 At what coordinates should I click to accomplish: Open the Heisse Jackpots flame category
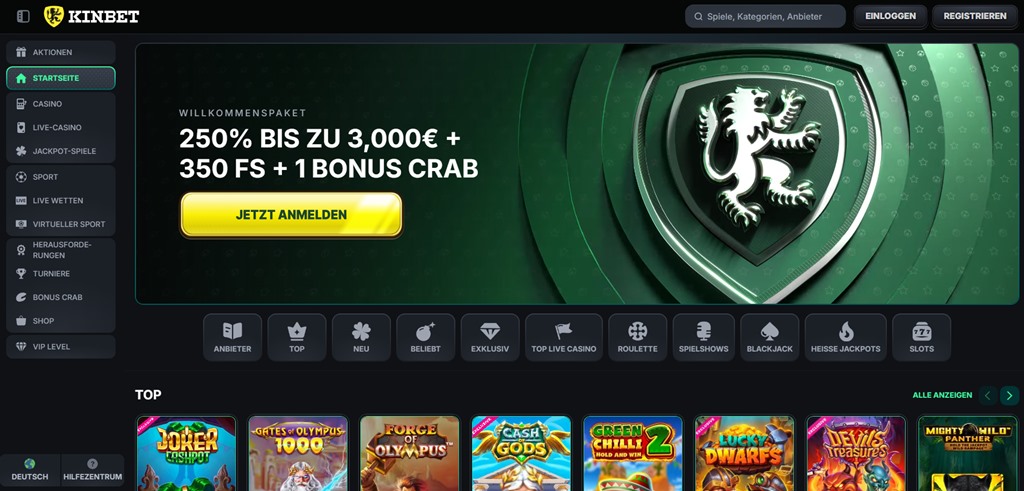846,337
